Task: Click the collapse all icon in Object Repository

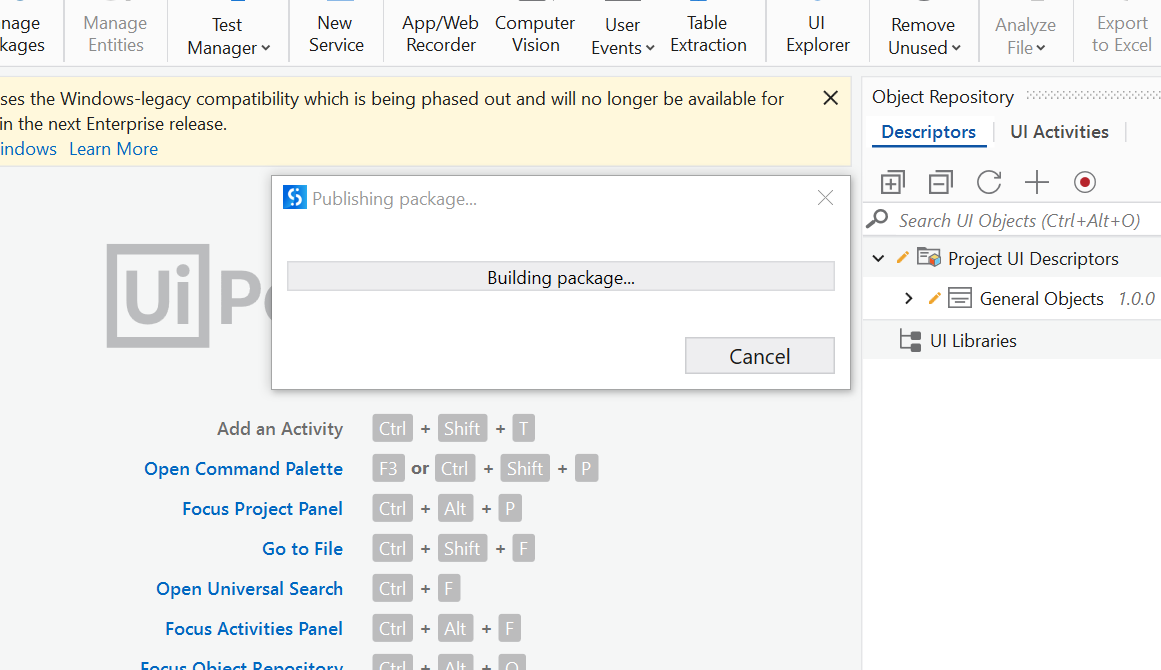Action: point(940,182)
